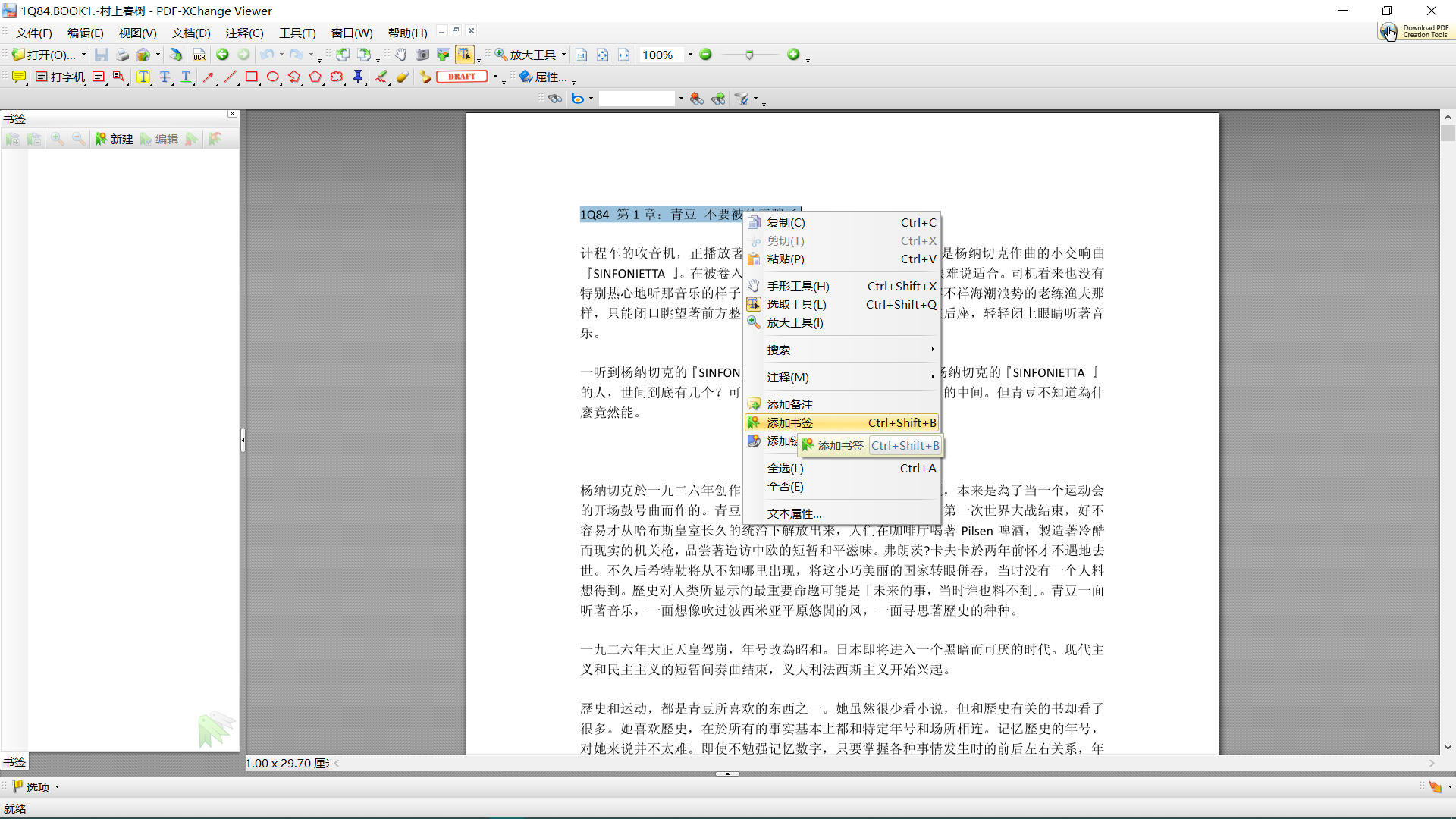This screenshot has height=819, width=1456.
Task: Click the Save document icon
Action: (101, 55)
